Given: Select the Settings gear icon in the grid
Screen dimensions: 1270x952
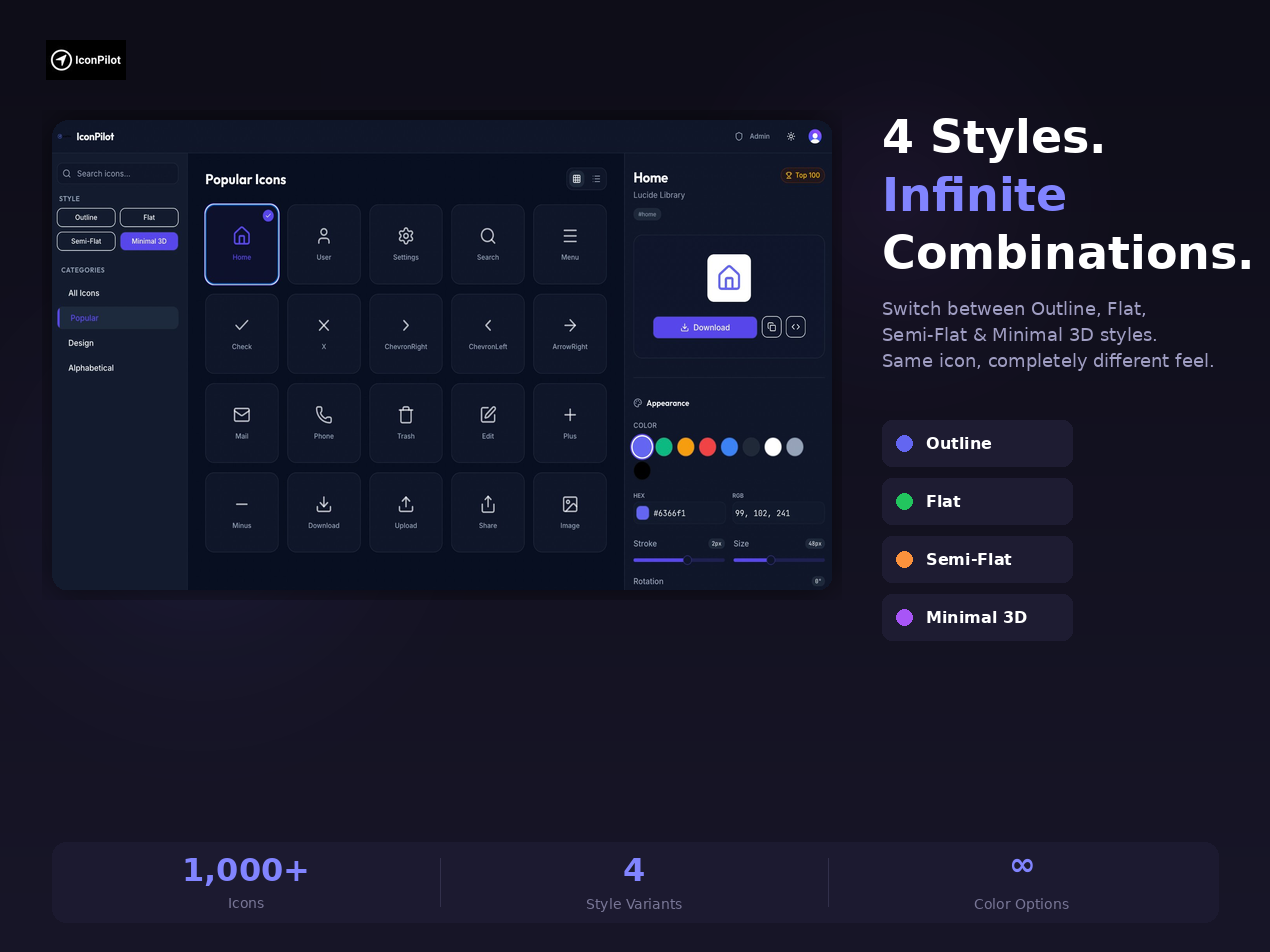Looking at the screenshot, I should (x=405, y=243).
